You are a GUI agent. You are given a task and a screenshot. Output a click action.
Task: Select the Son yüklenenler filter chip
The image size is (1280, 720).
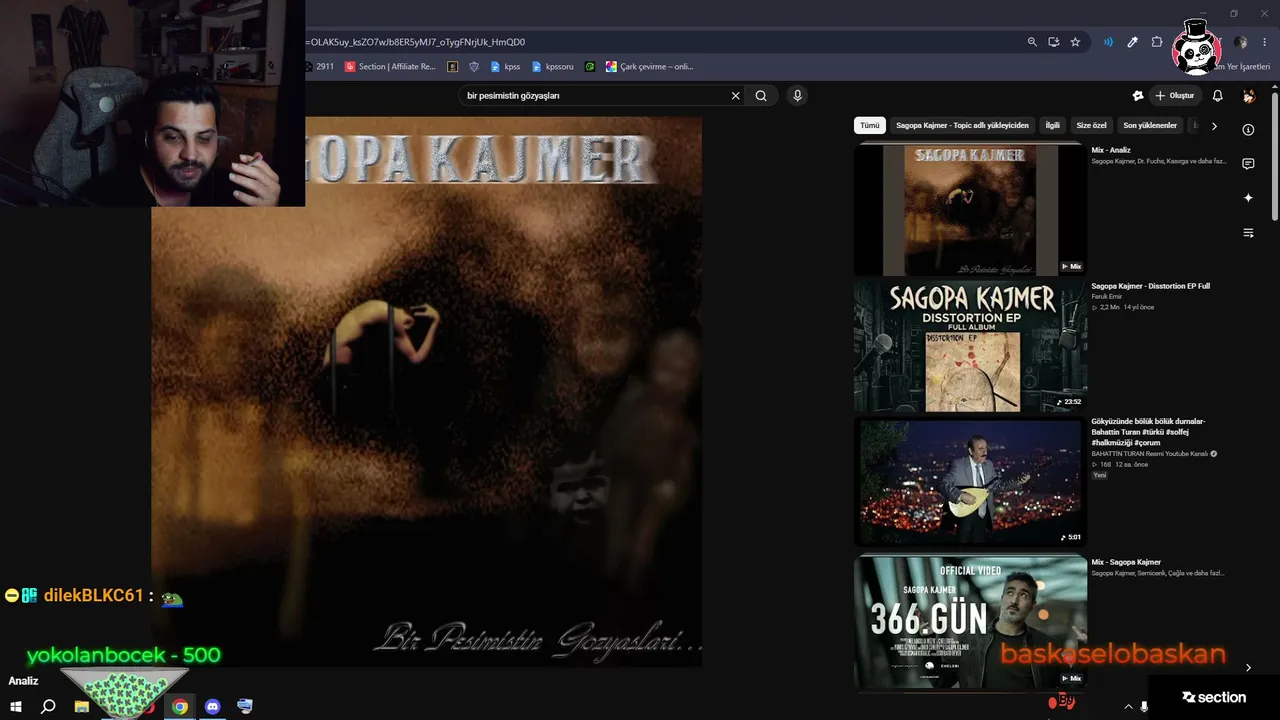(1150, 125)
